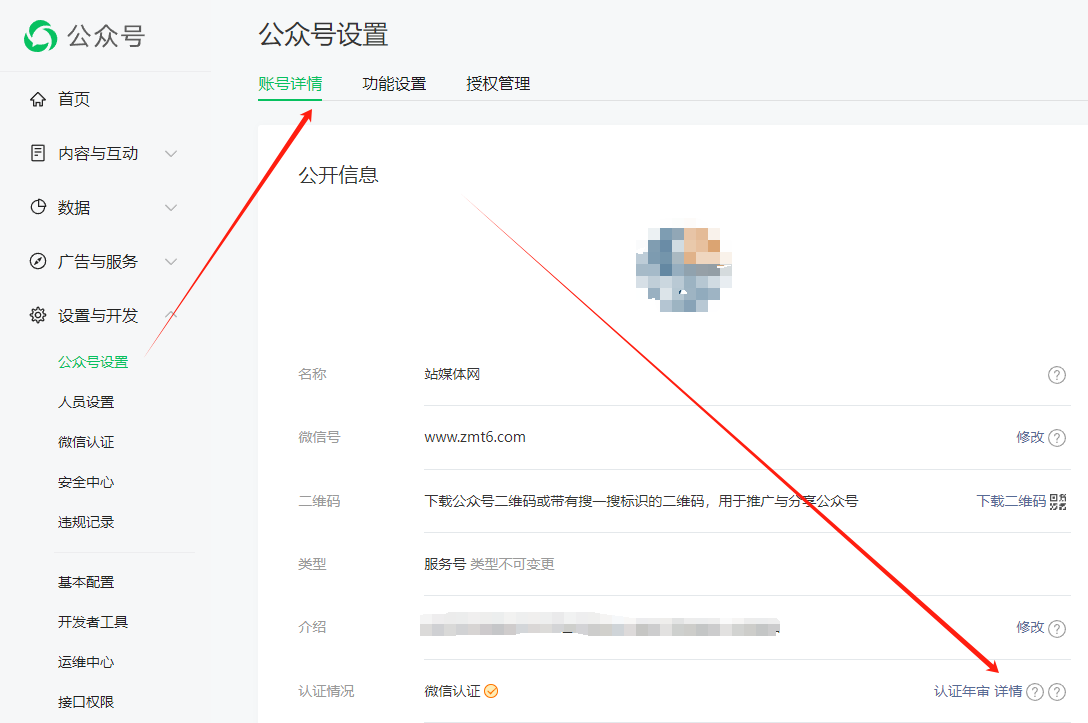Go to 首页 in the sidebar

click(74, 99)
